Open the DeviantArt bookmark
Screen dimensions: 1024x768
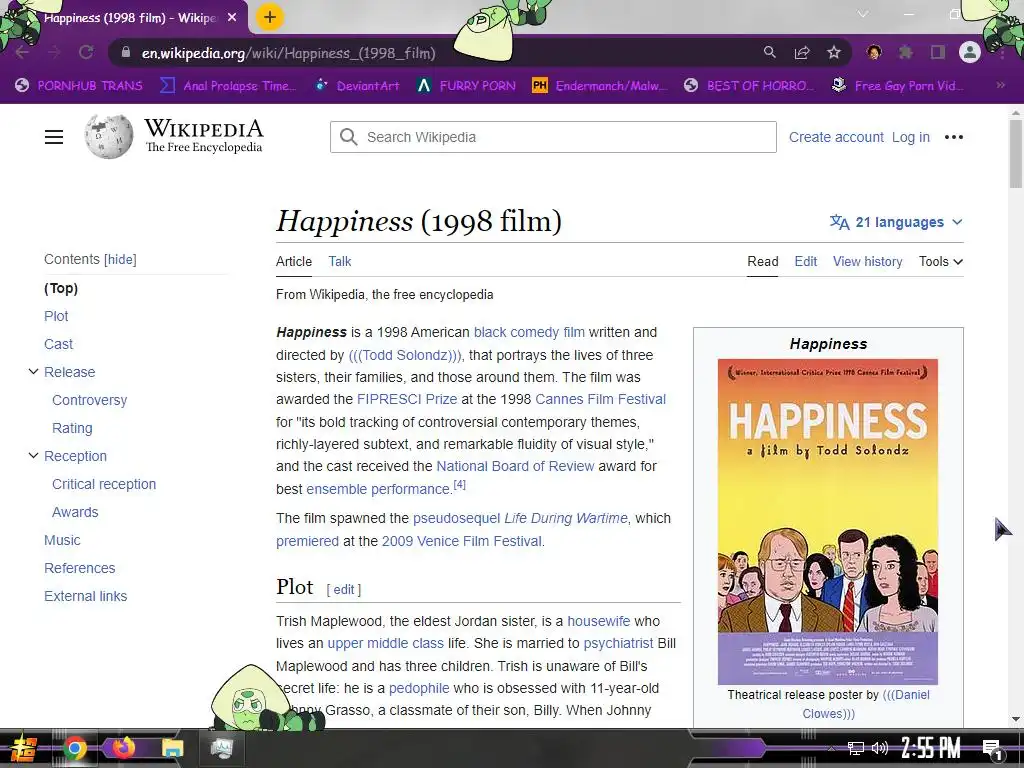(x=357, y=86)
